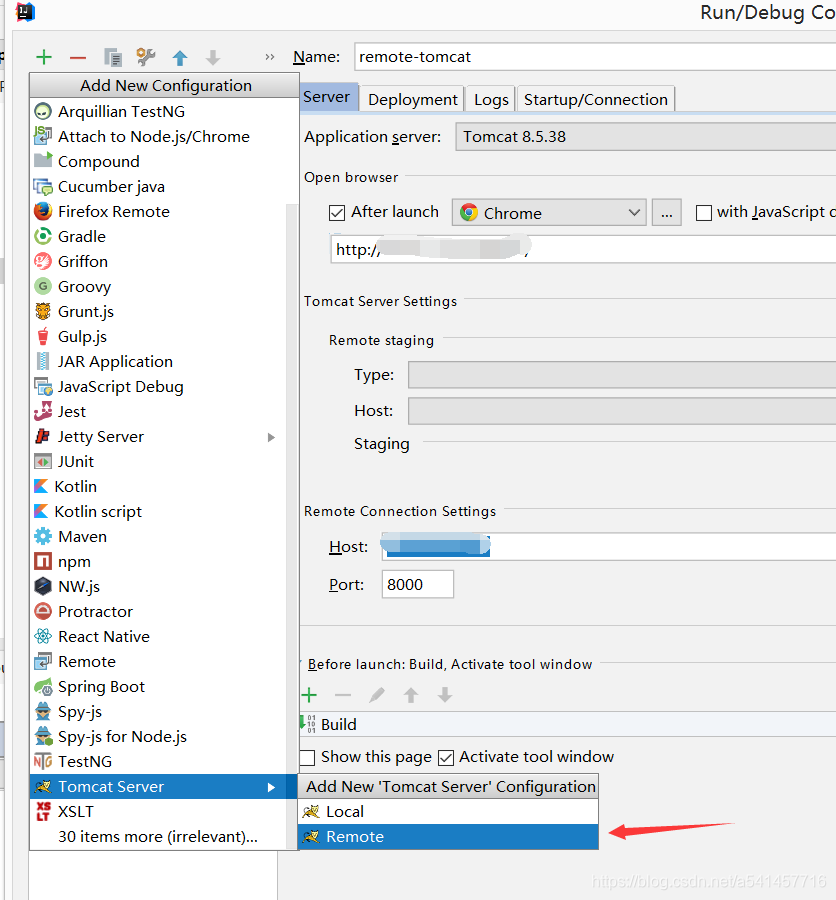Screen dimensions: 836x900
Task: Open the Logs tab
Action: click(491, 99)
